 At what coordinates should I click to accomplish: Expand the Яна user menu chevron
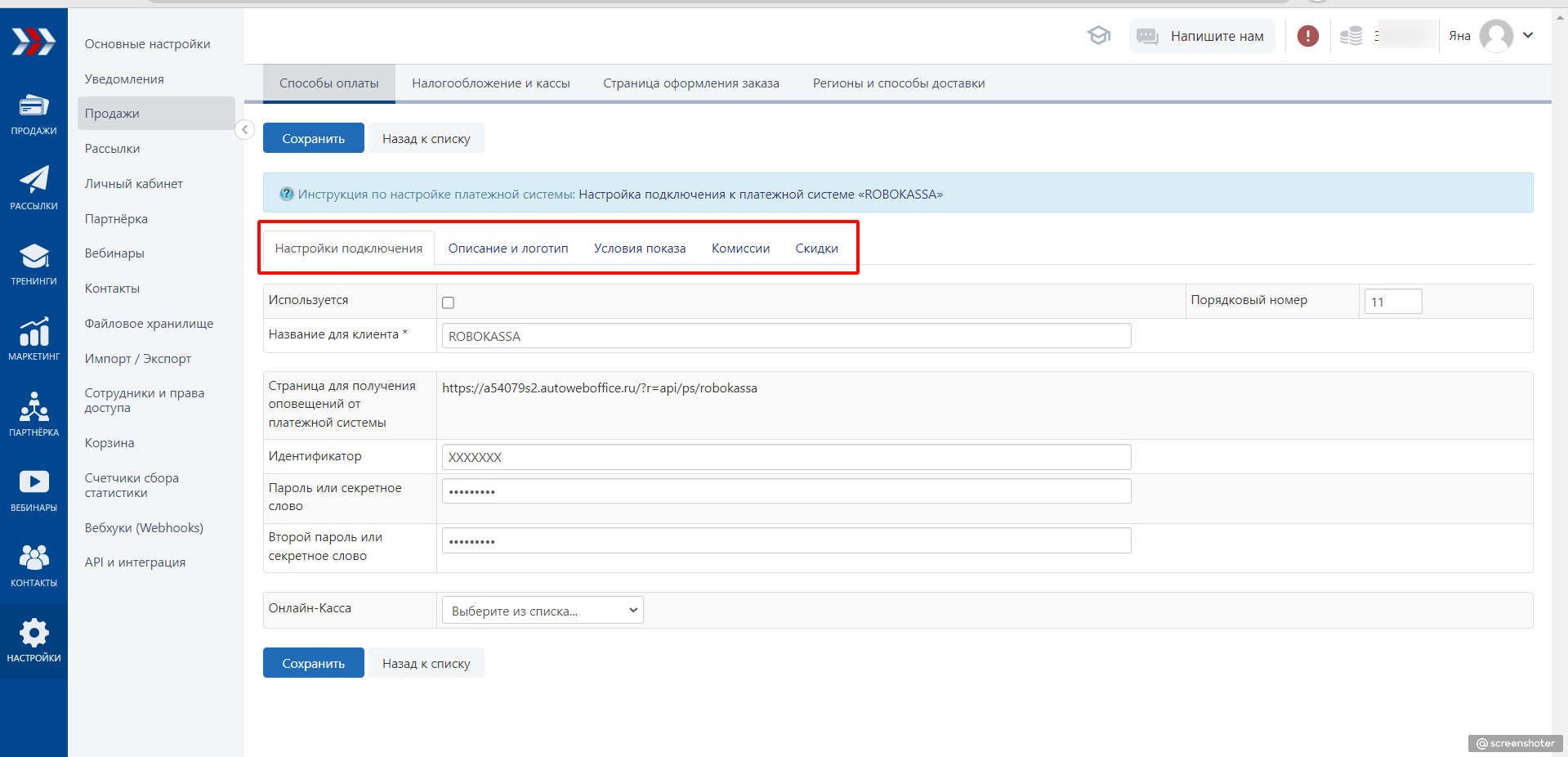click(x=1528, y=35)
